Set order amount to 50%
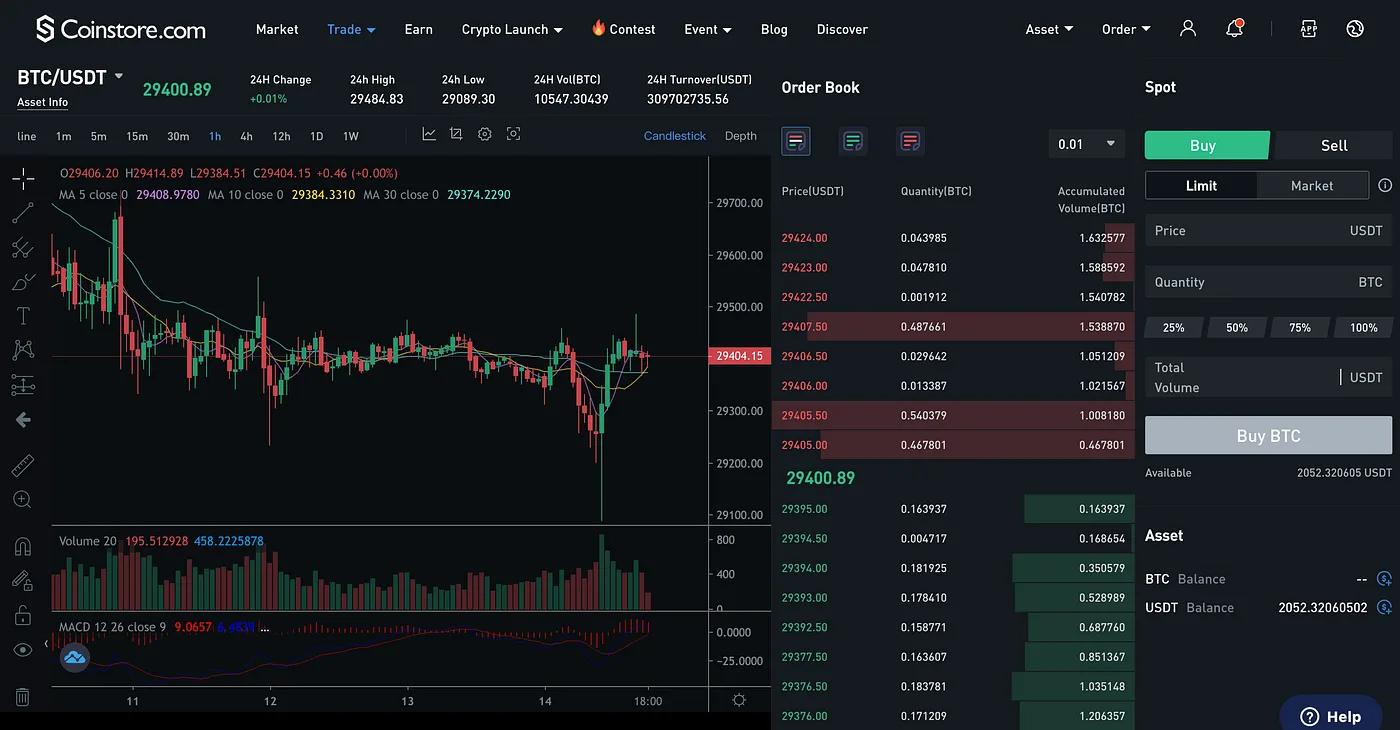The image size is (1400, 730). [x=1237, y=327]
